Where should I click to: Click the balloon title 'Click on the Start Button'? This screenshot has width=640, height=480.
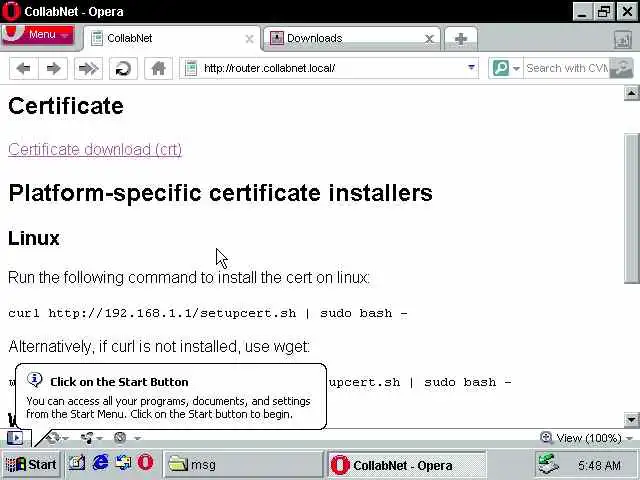[119, 382]
